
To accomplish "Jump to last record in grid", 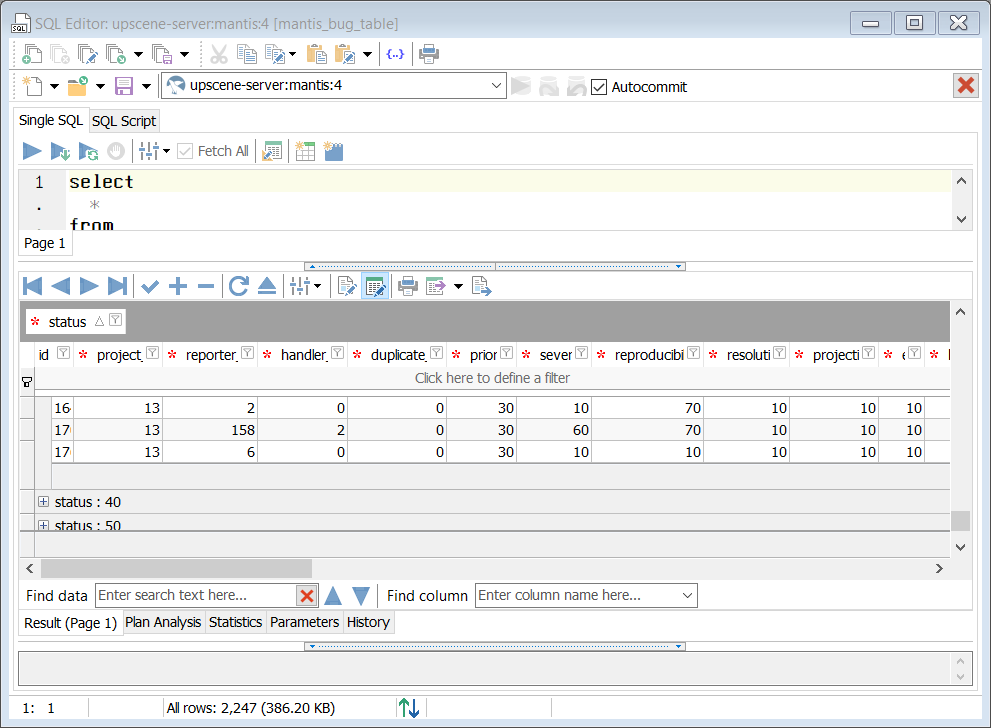I will (x=117, y=286).
